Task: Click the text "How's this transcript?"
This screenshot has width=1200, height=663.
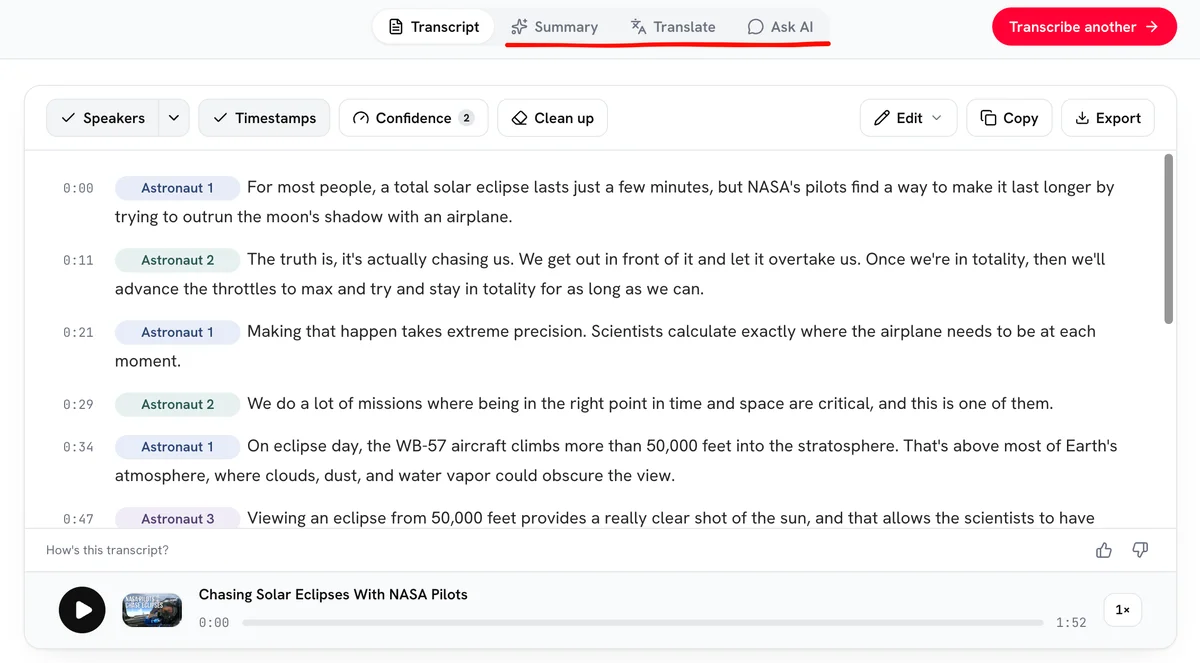Action: pyautogui.click(x=107, y=550)
